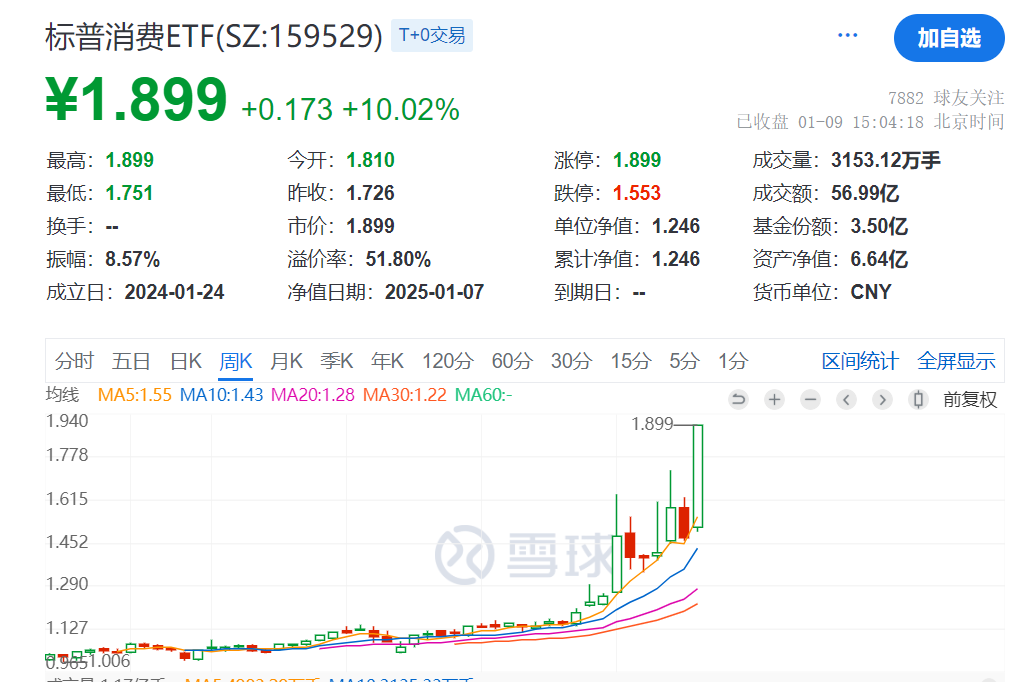Viewport: 1030px width, 682px height.
Task: Switch to the 五日 chart tab
Action: [131, 361]
